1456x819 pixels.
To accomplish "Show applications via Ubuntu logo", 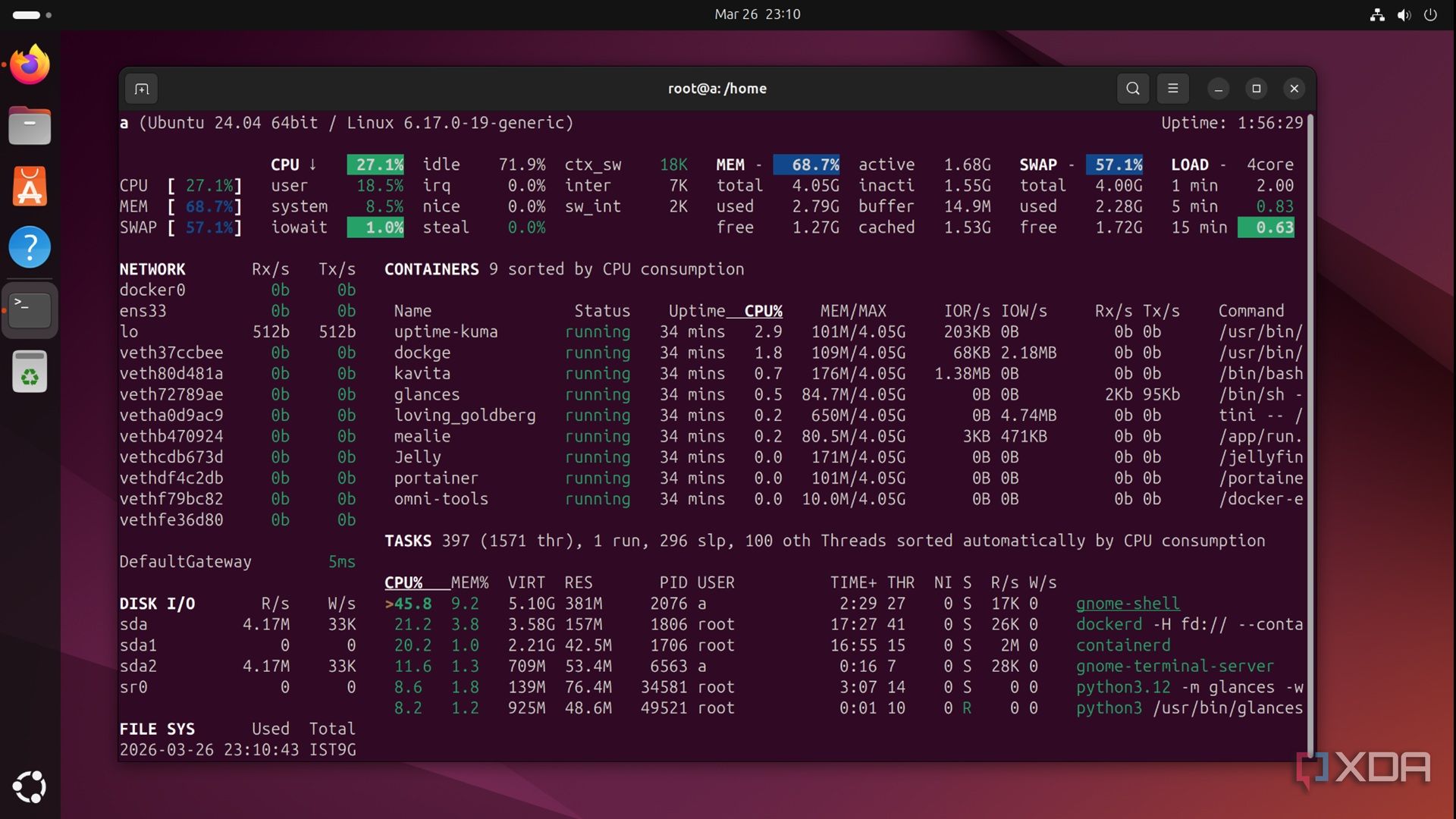I will click(30, 787).
